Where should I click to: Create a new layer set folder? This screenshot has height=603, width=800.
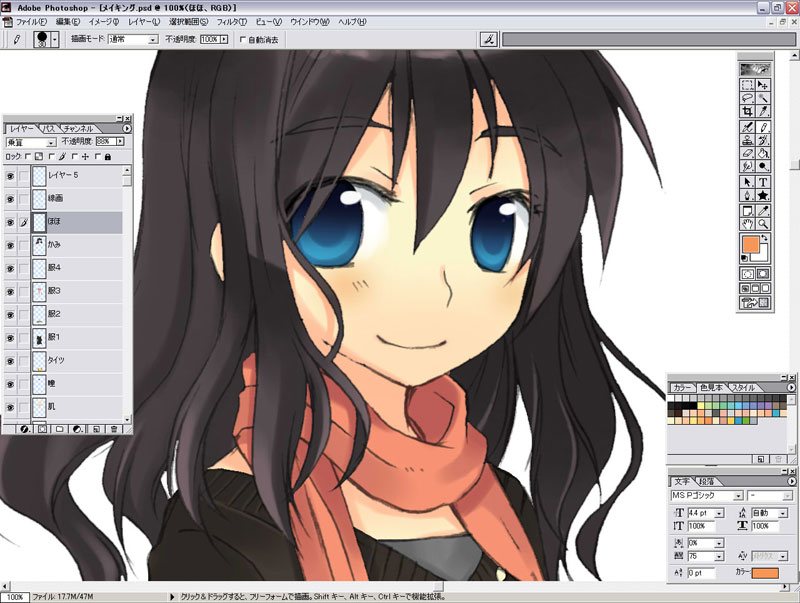[x=60, y=429]
